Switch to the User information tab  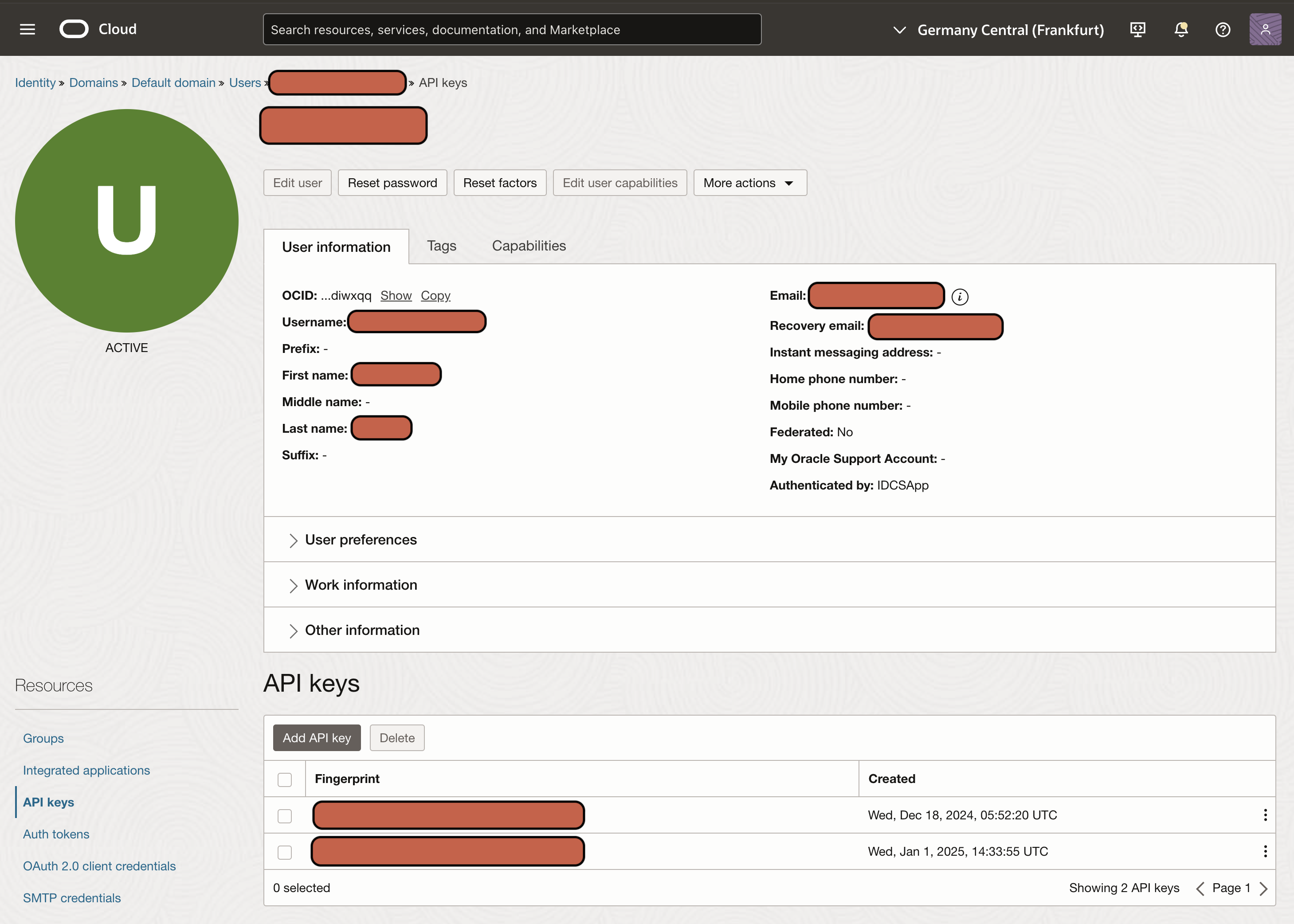click(x=336, y=247)
